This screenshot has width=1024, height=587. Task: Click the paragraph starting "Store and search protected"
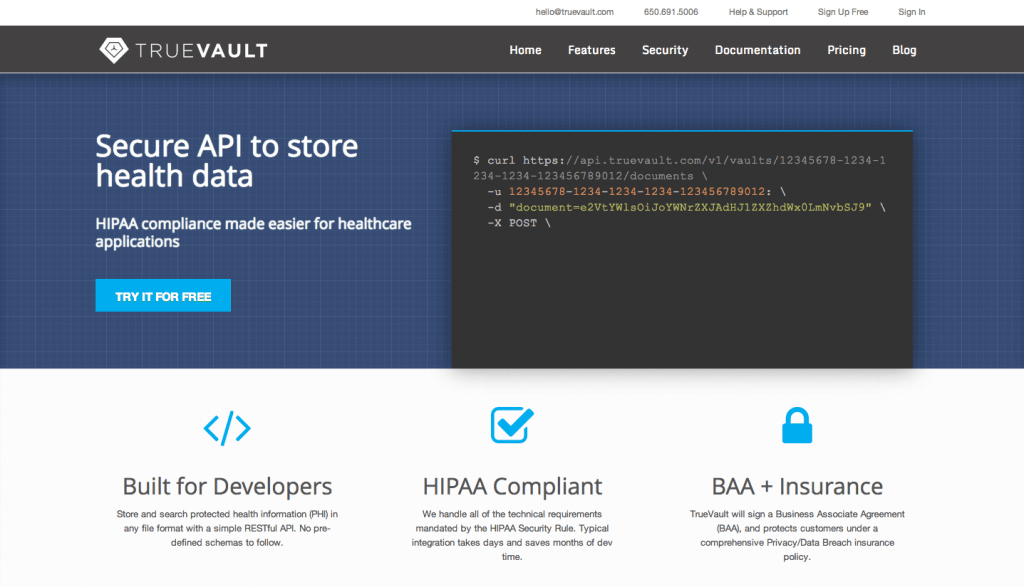[x=227, y=528]
